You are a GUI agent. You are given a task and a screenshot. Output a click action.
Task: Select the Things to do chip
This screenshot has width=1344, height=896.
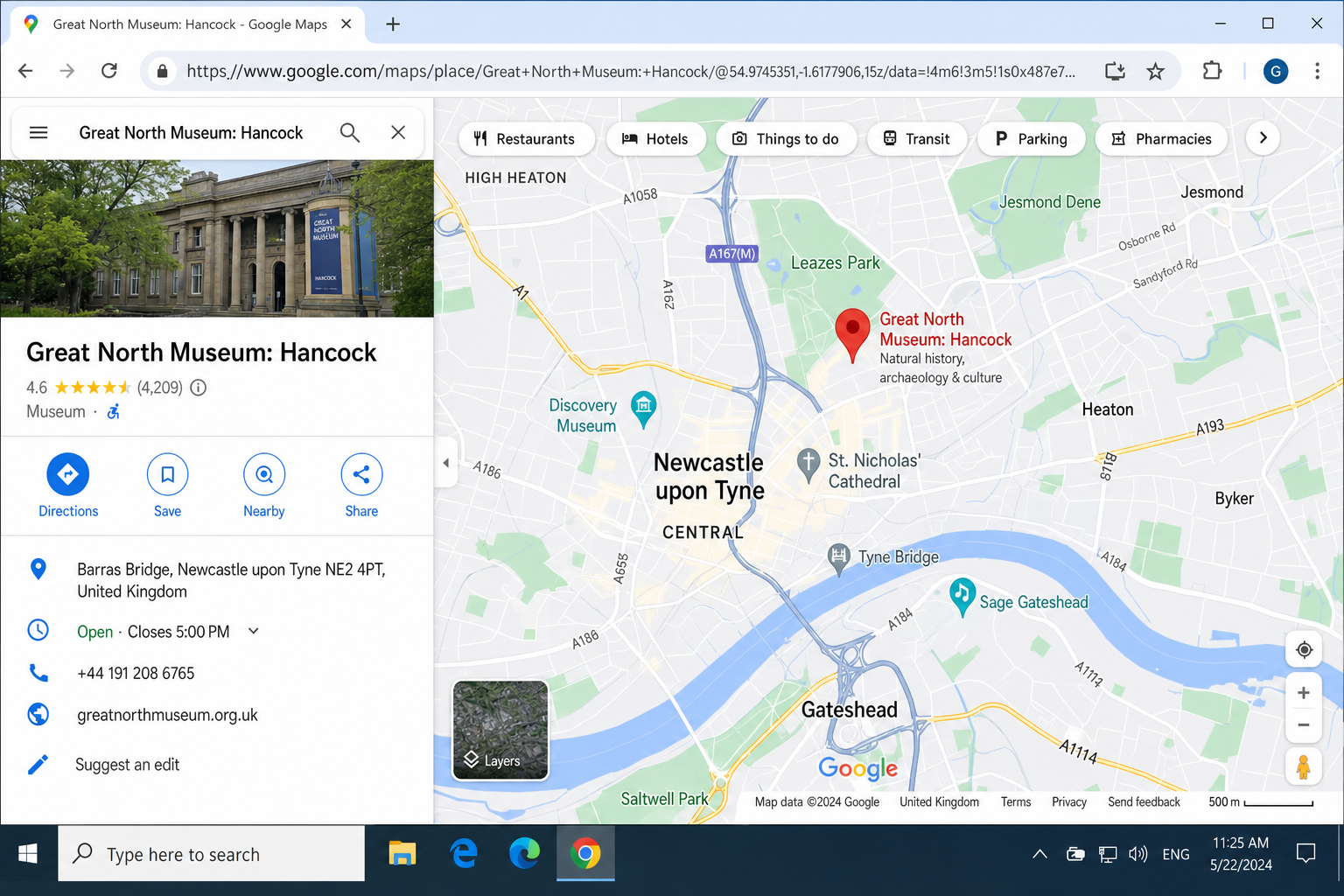(x=786, y=138)
